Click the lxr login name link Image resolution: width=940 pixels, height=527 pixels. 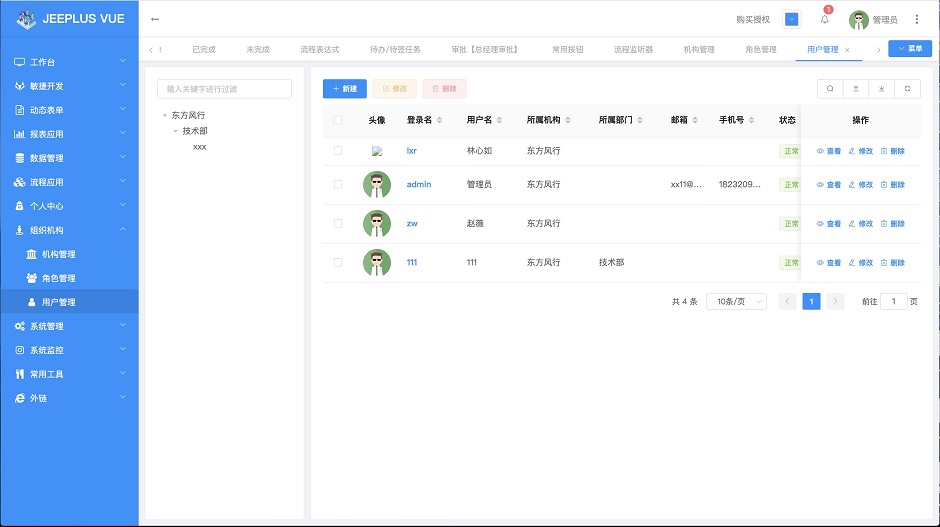(411, 151)
